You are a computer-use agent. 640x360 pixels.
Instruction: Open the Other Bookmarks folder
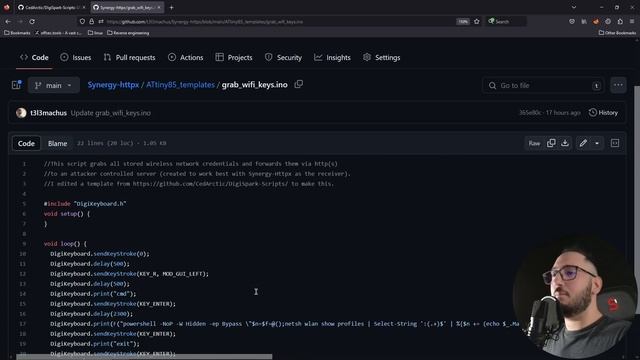click(x=617, y=33)
